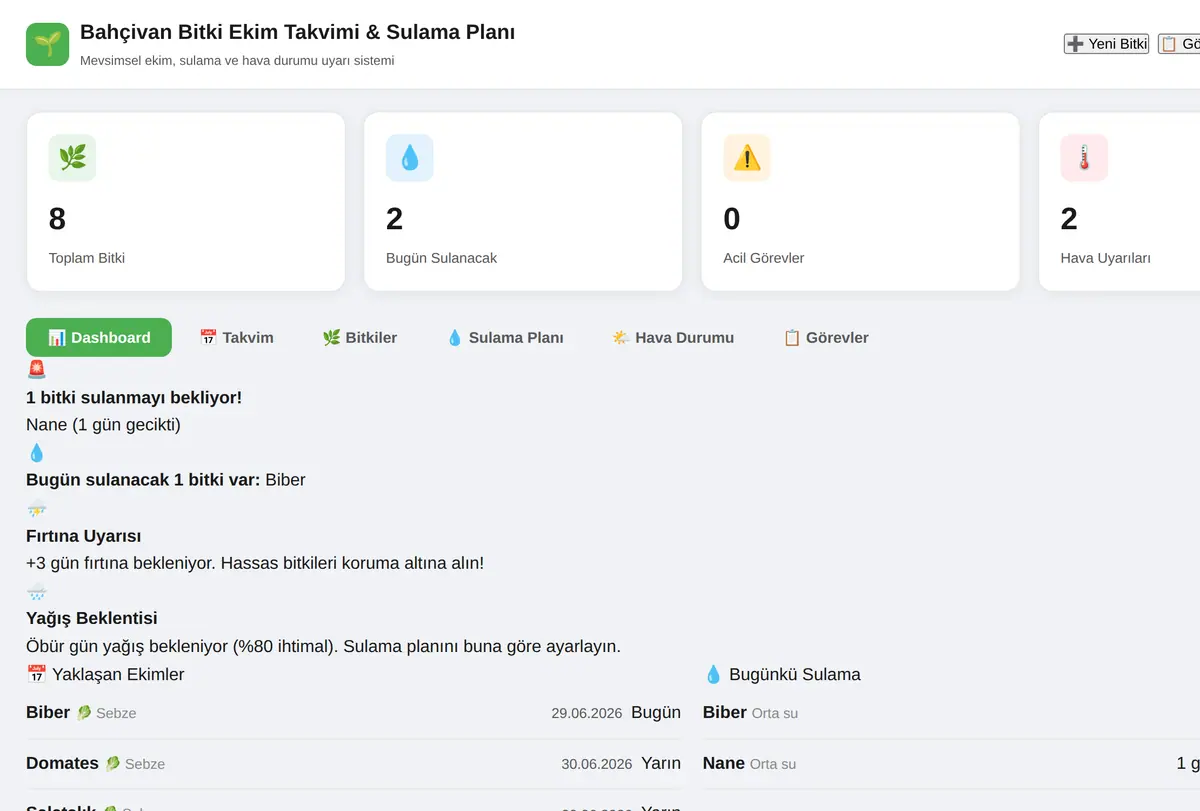The image size is (1200, 811).
Task: Click the "1 bitki sulanmayı bekliyor!" alert title
Action: 134,397
